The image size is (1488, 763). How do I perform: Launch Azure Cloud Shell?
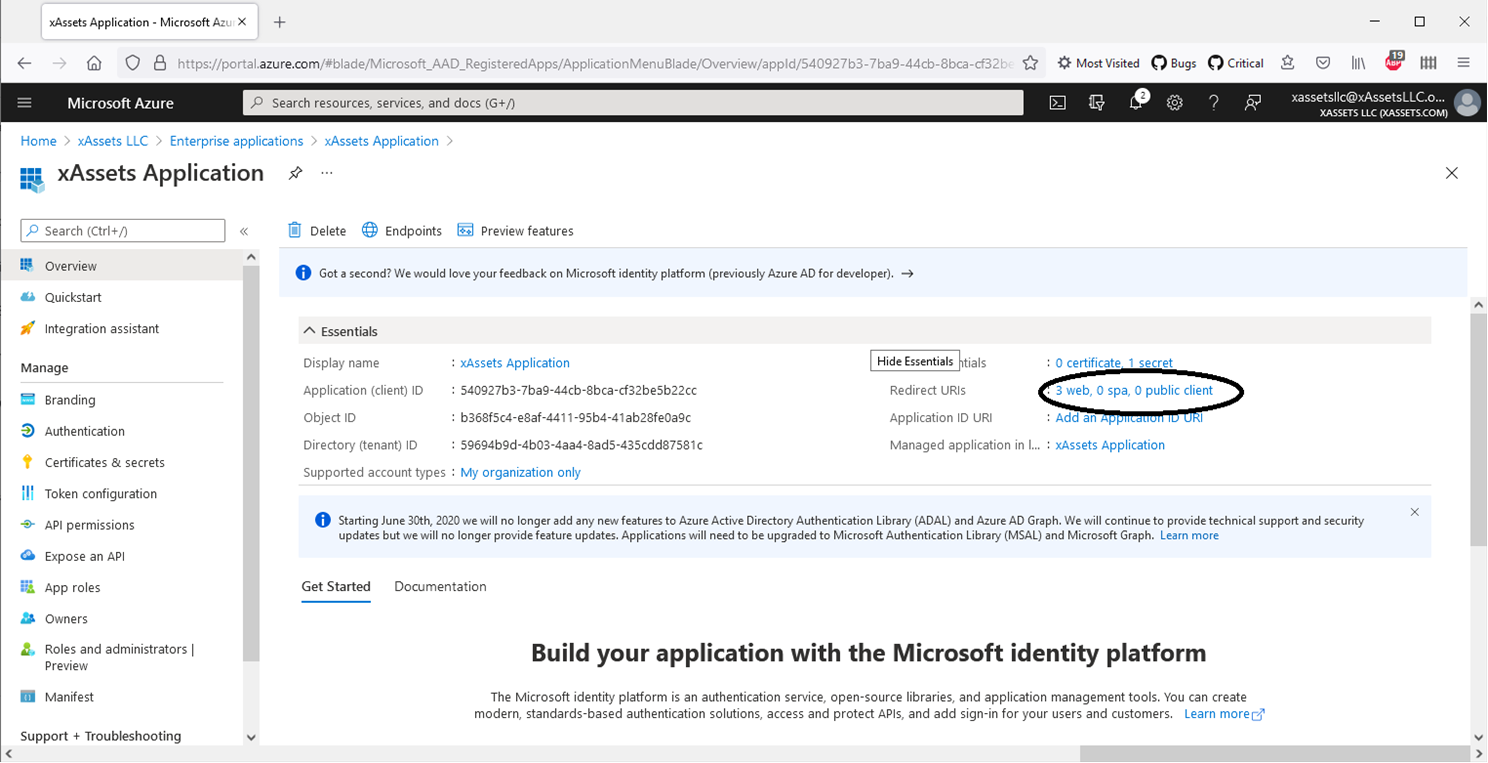click(x=1057, y=102)
